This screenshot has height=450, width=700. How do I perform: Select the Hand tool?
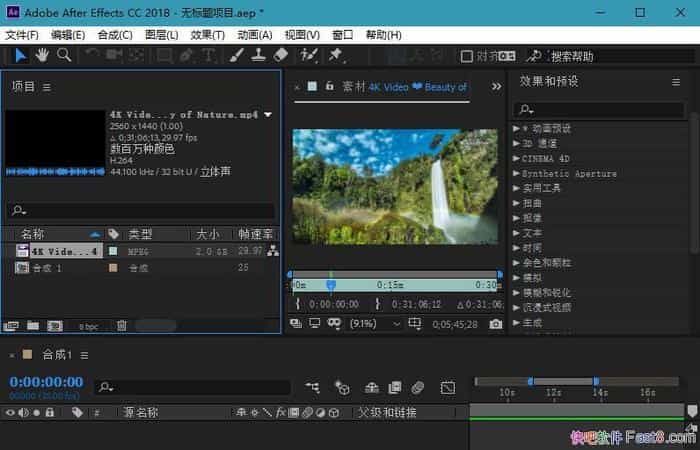[x=42, y=55]
